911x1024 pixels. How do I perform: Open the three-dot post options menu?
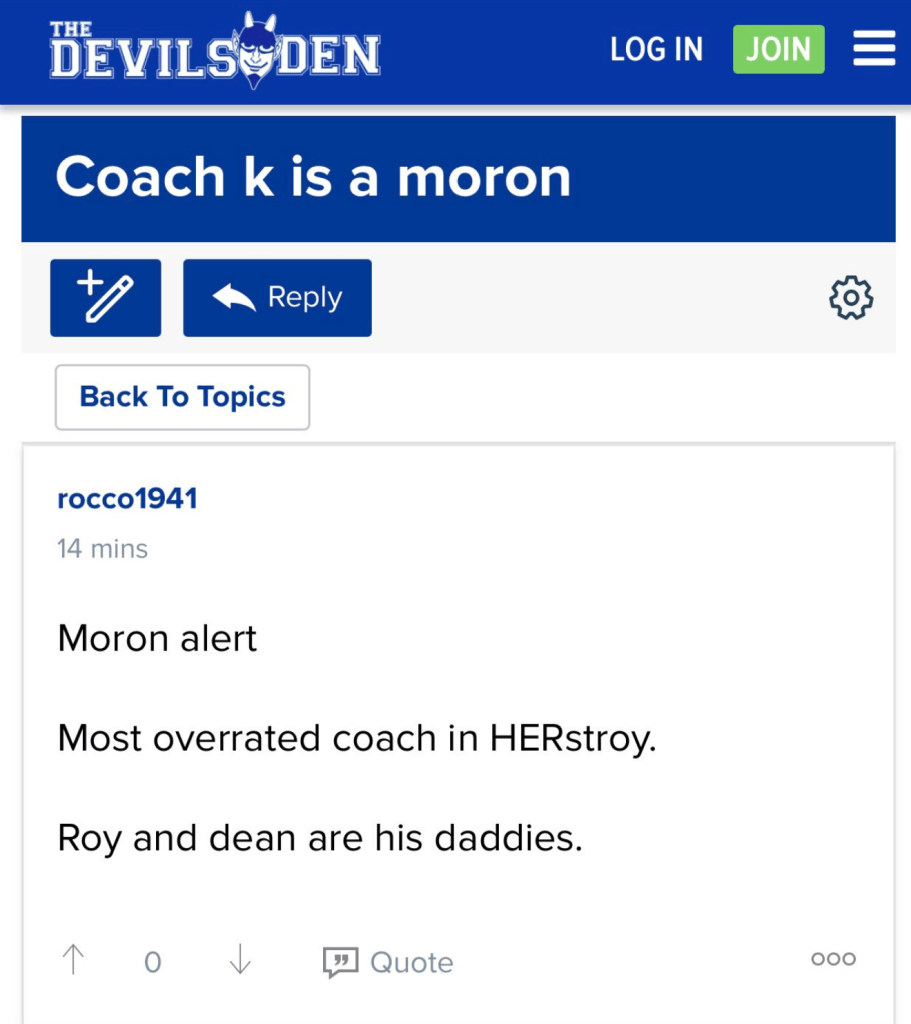tap(833, 959)
